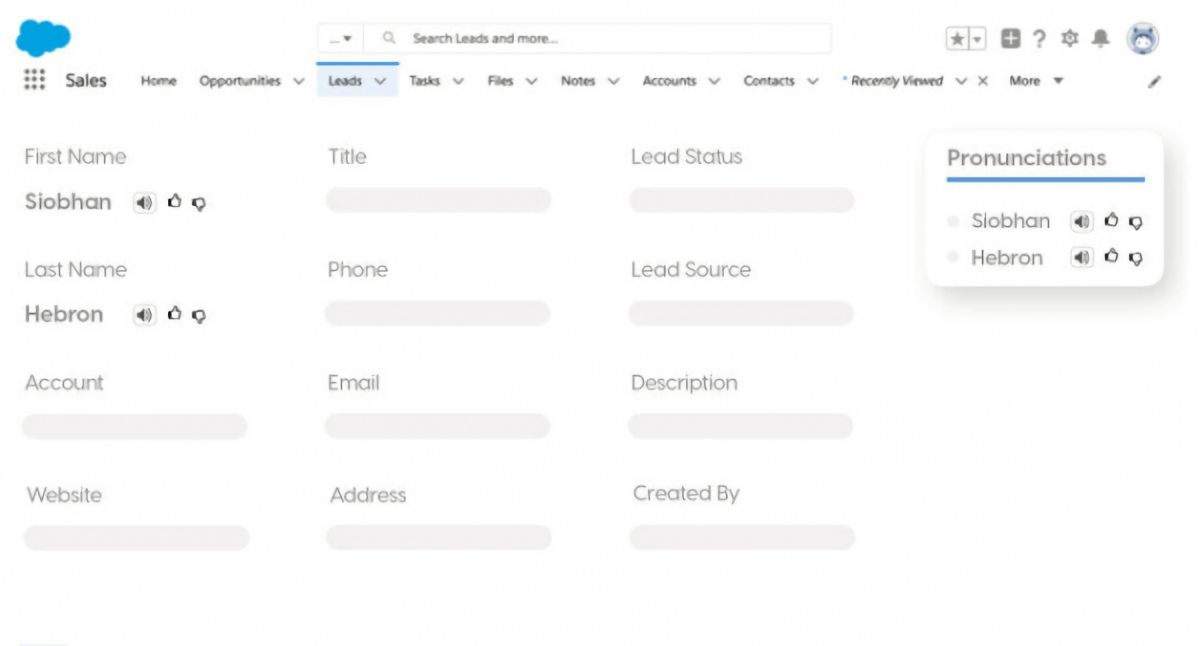This screenshot has width=1200, height=646.
Task: Play Hebron audio in Pronunciations panel
Action: (x=1081, y=258)
